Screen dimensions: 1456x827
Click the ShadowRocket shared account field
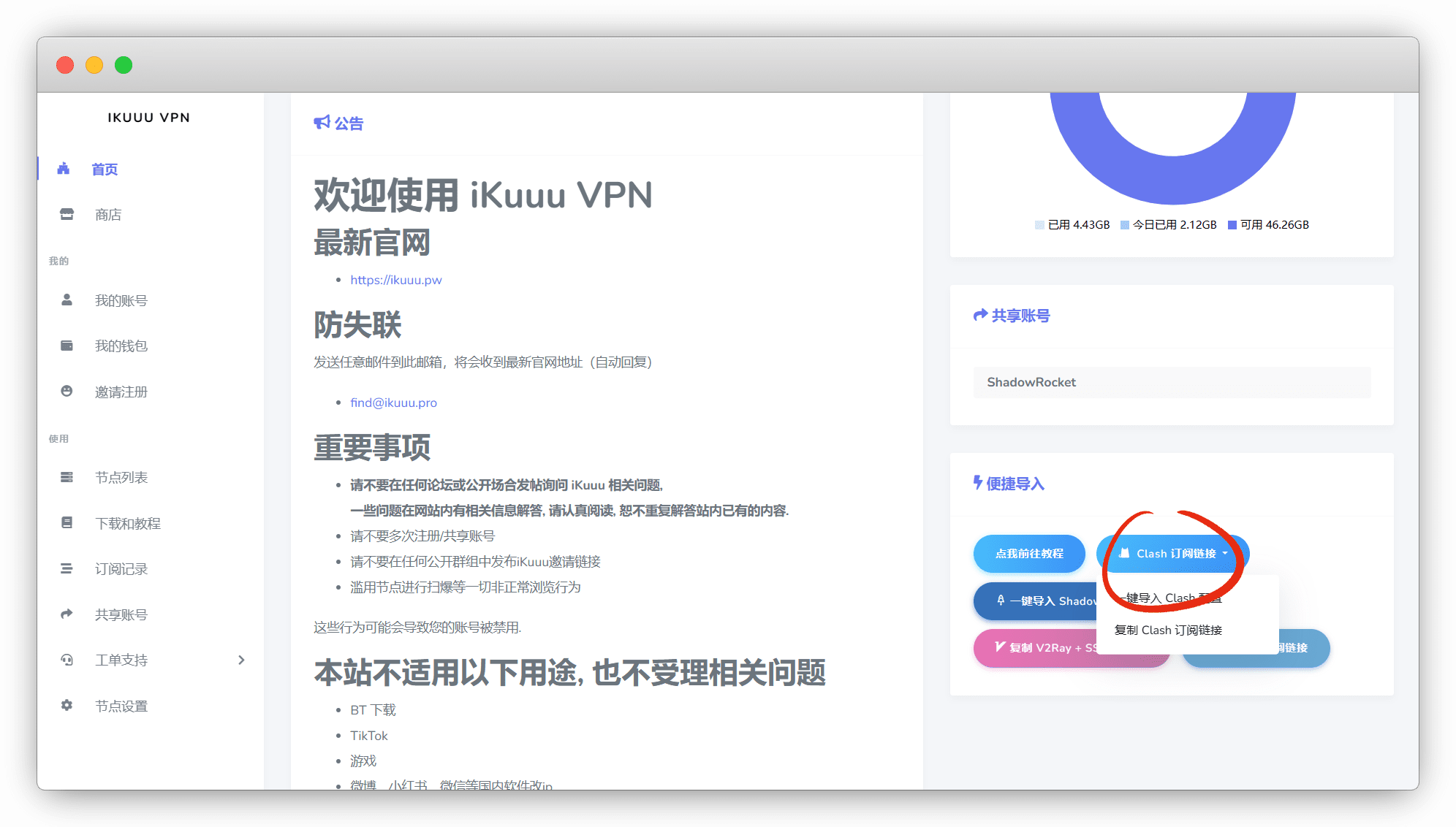pyautogui.click(x=1172, y=382)
